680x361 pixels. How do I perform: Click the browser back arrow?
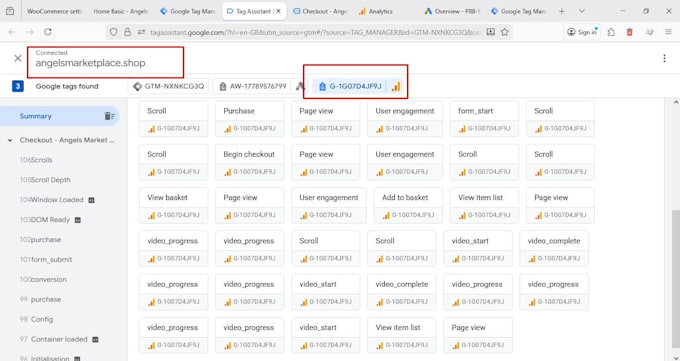pos(12,32)
